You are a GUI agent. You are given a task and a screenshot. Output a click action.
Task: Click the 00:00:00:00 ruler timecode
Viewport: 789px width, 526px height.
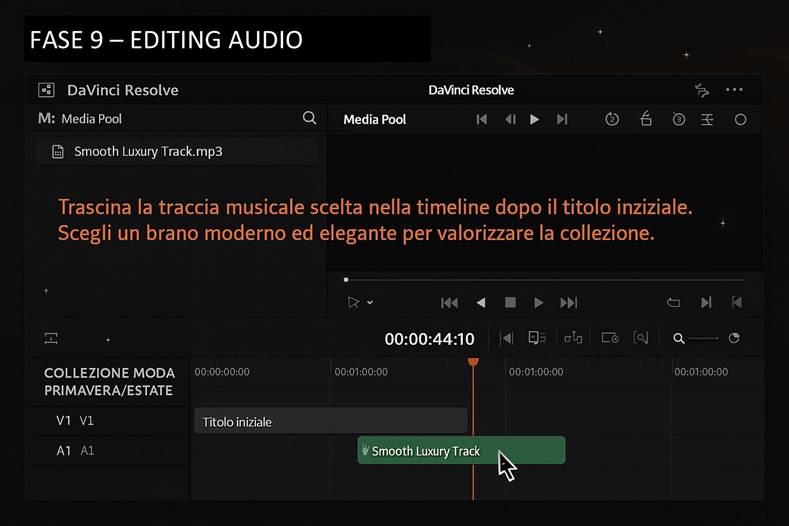pos(222,372)
